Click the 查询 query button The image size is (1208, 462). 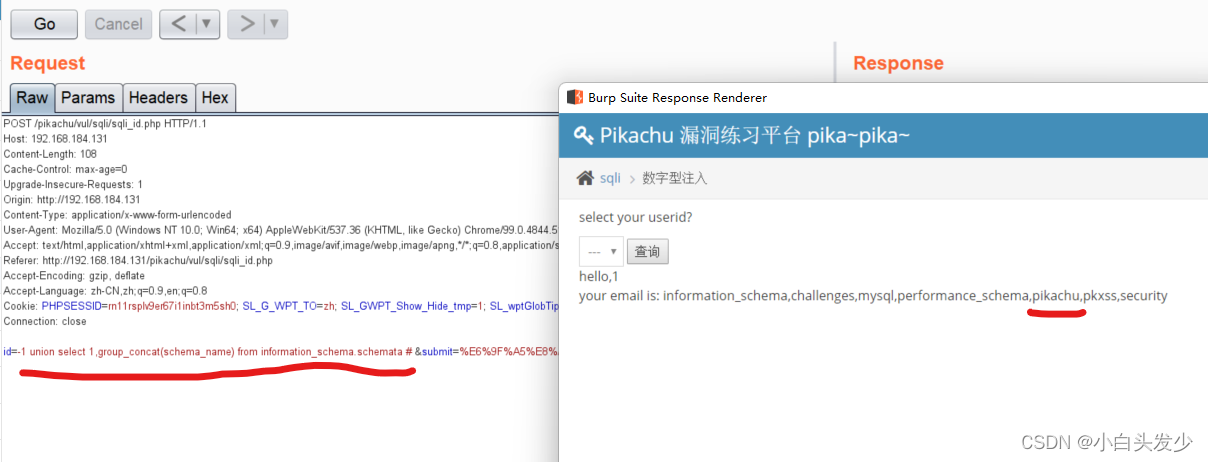click(x=648, y=251)
